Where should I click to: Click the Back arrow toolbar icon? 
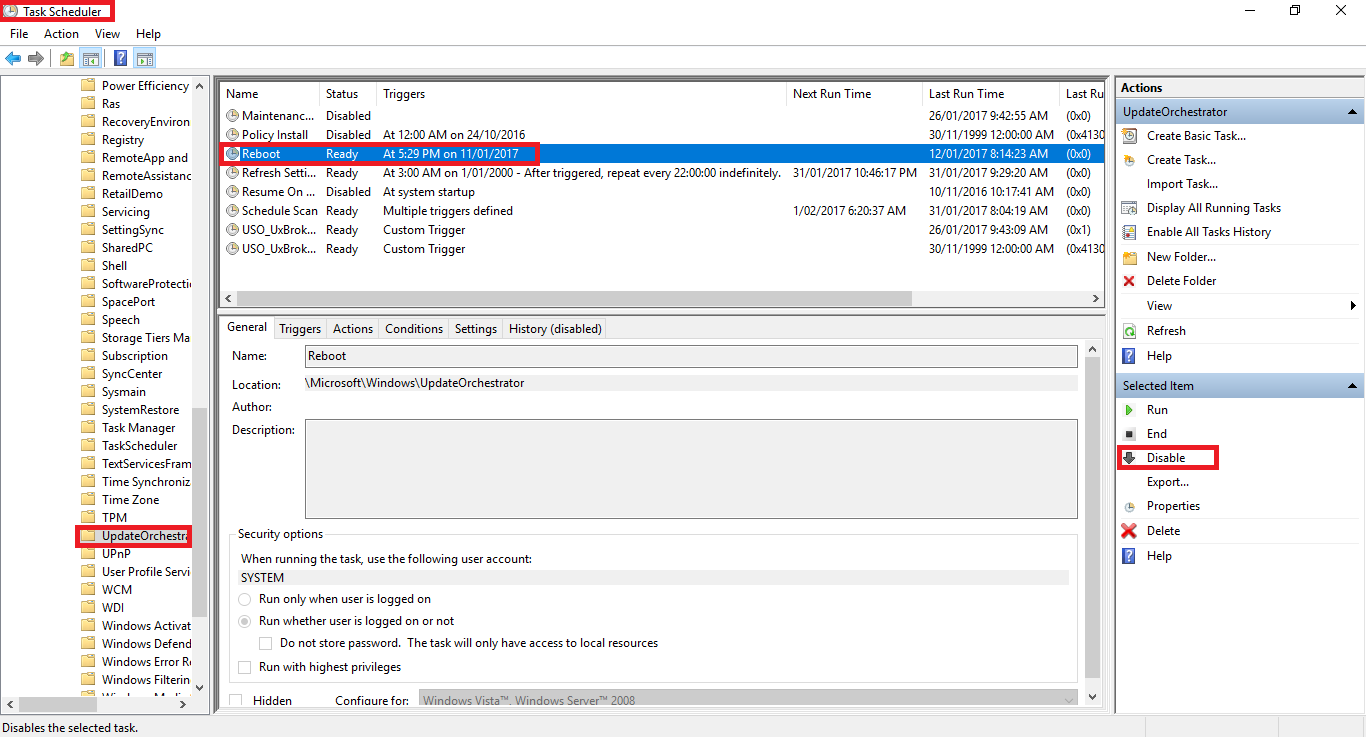click(13, 59)
